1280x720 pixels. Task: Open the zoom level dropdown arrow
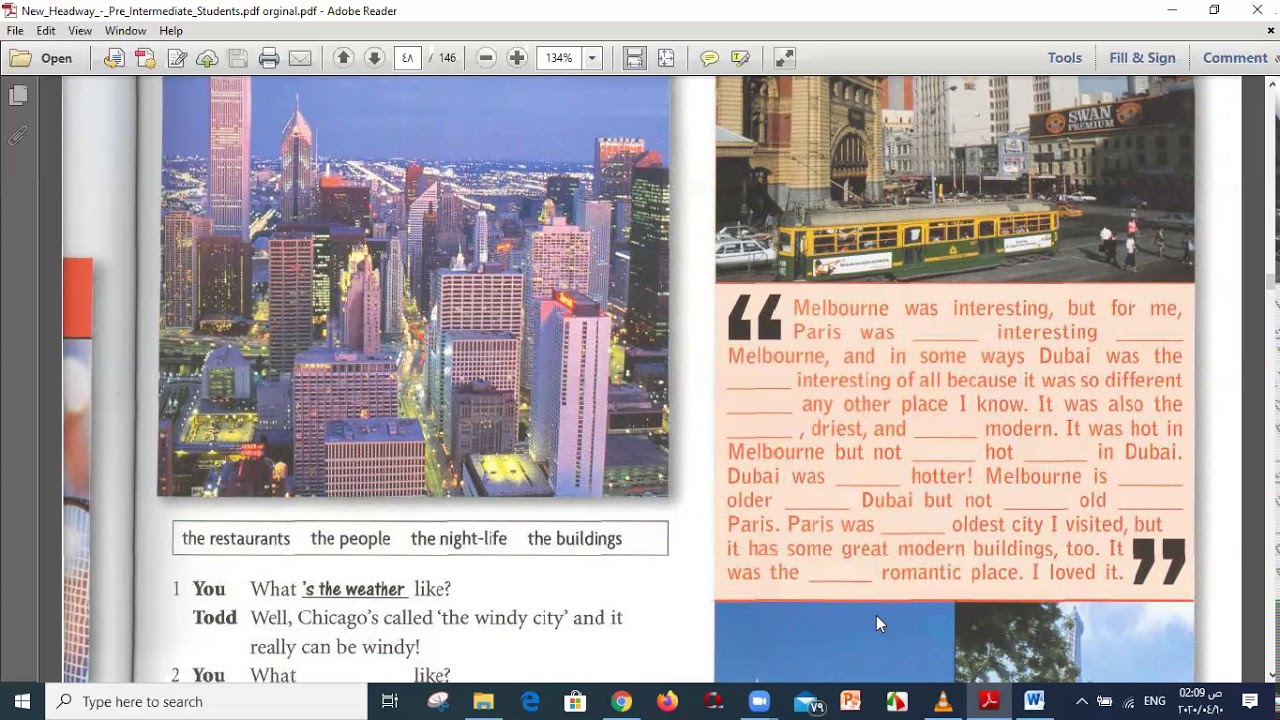point(592,58)
